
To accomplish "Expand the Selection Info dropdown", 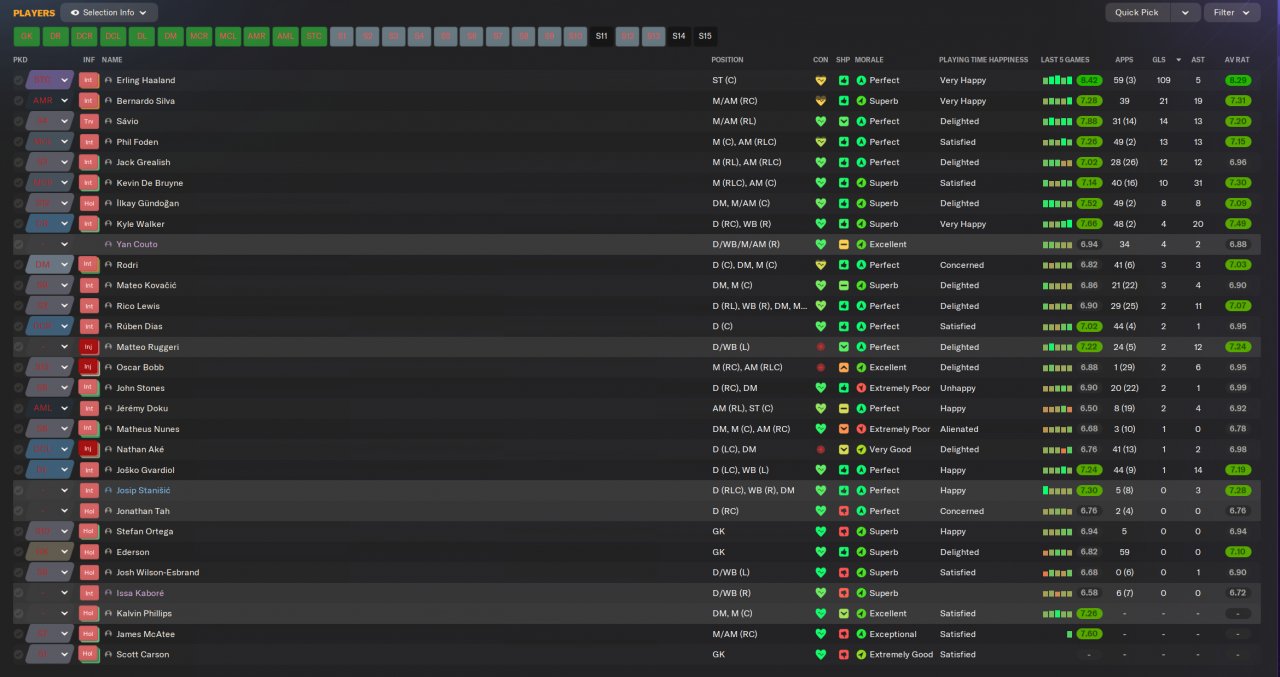I will [x=109, y=12].
